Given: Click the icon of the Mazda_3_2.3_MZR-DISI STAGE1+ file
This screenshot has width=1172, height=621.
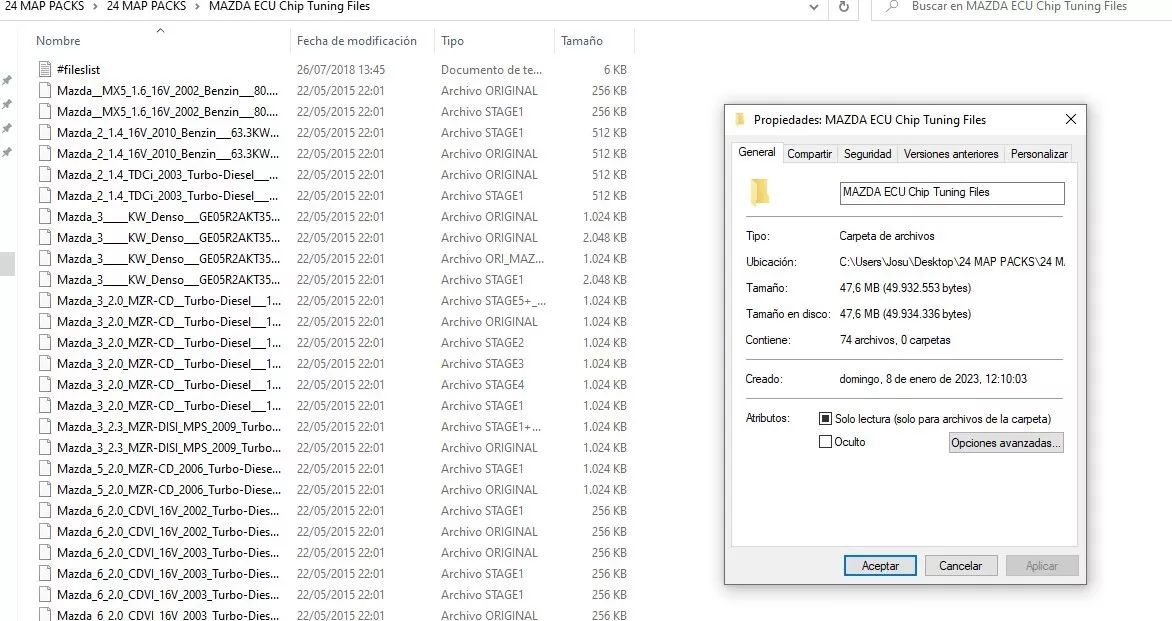Looking at the screenshot, I should [x=46, y=427].
